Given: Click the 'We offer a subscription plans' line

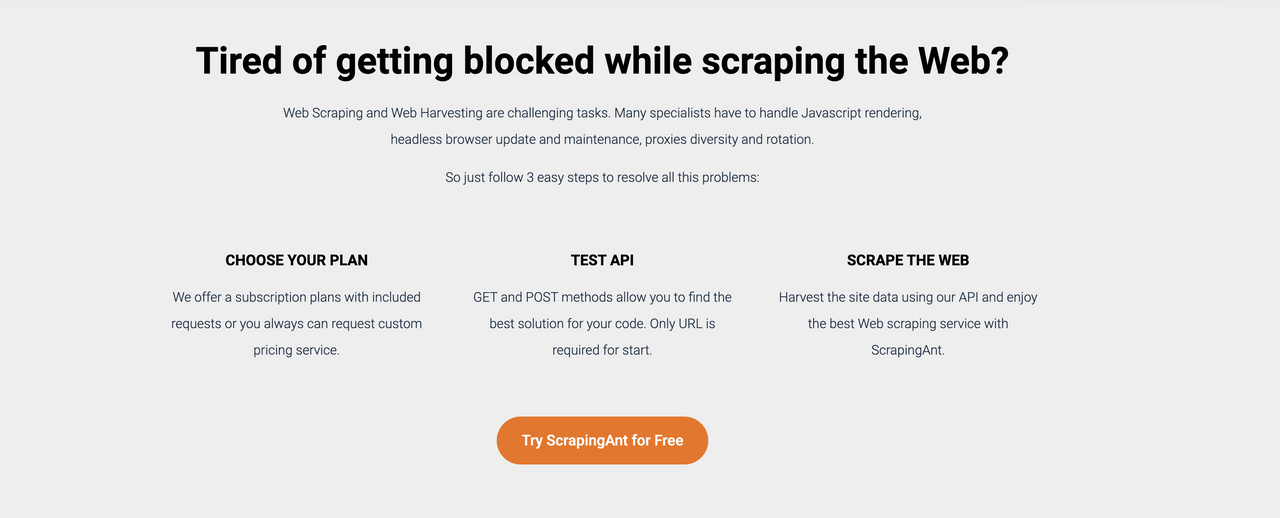Looking at the screenshot, I should pyautogui.click(x=297, y=297).
